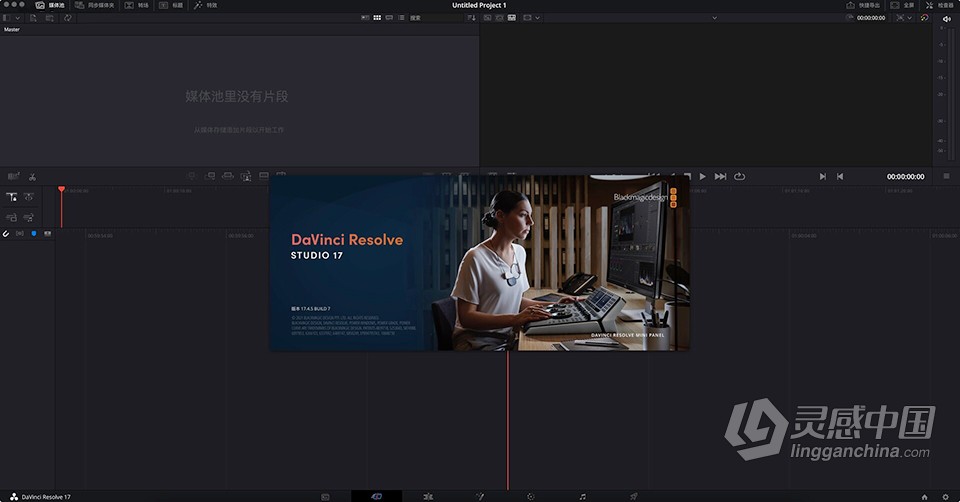Open the Fairlight page
Screen dimensions: 960x502
(x=582, y=496)
